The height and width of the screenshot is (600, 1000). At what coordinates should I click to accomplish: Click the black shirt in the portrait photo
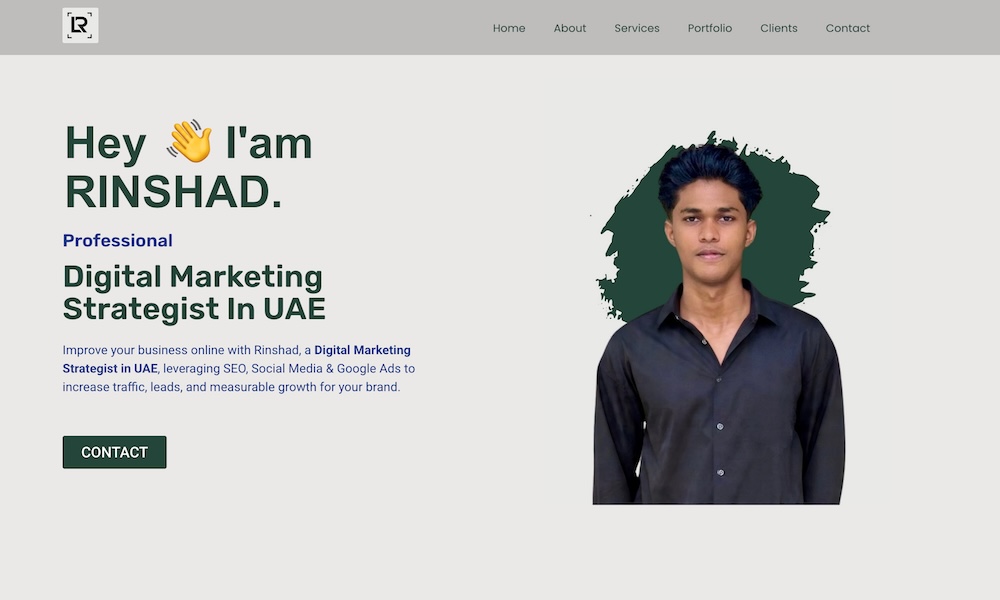tap(719, 408)
